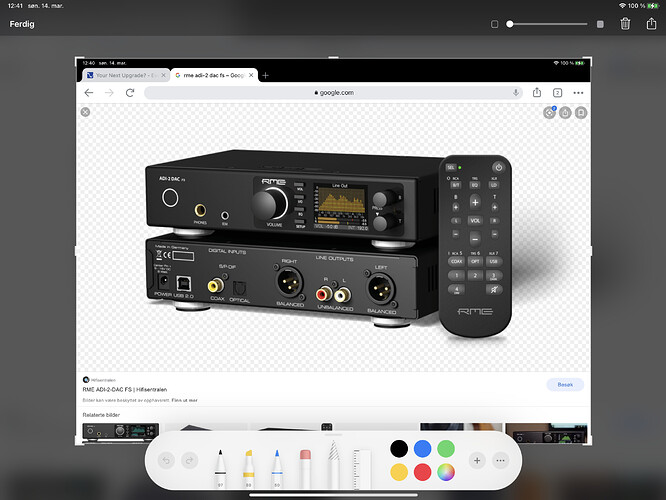666x500 pixels.
Task: Tap the top-right crop corner handle
Action: 589,59
